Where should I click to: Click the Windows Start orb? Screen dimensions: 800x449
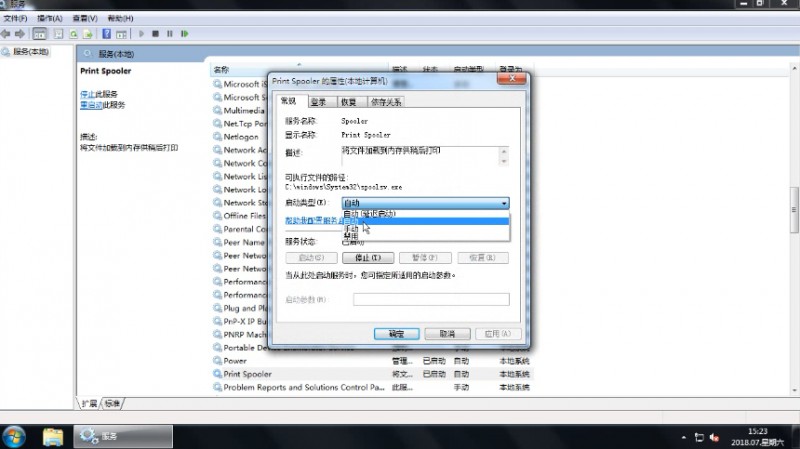(x=14, y=437)
